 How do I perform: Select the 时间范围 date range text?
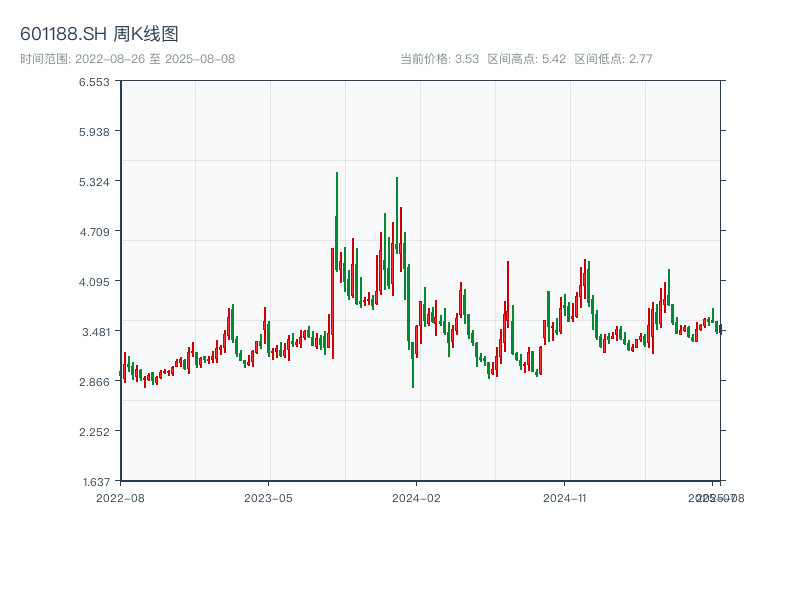point(127,59)
